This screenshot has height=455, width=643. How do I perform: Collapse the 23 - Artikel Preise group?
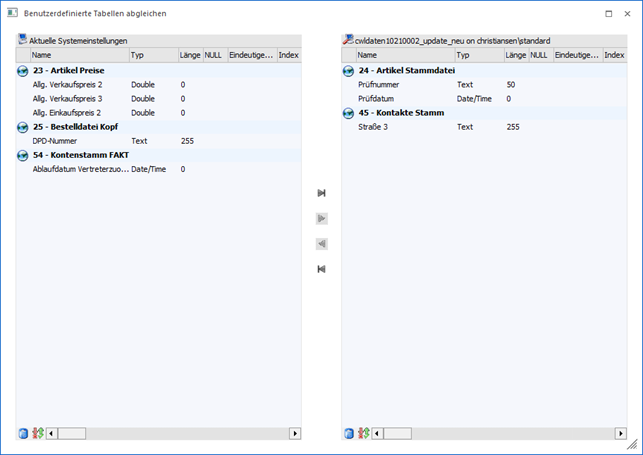(23, 71)
